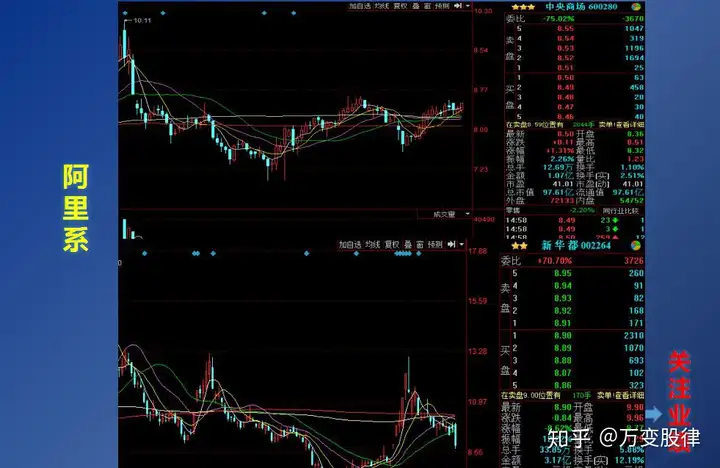Click volume axis label 40490
720x468 pixels.
pos(484,220)
